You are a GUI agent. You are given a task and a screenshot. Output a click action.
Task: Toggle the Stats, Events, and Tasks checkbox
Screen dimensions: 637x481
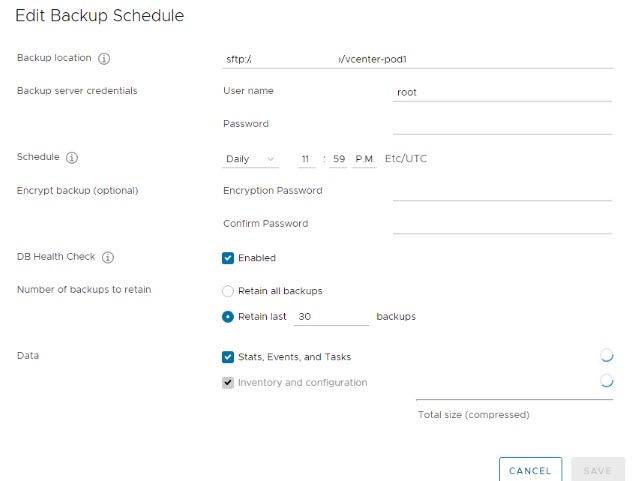click(x=228, y=357)
